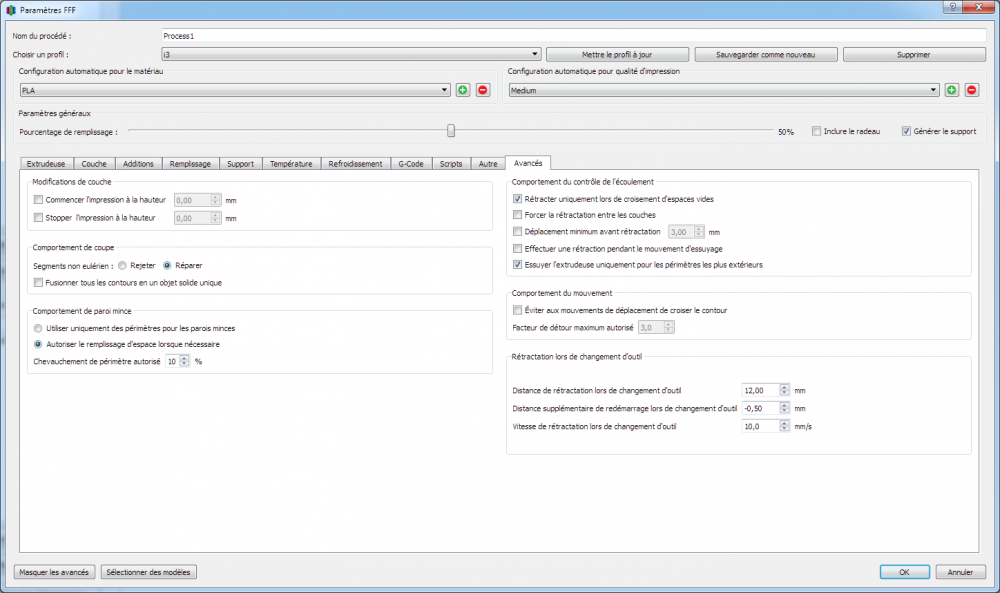Image resolution: width=1000 pixels, height=593 pixels.
Task: Open the Scripts tab
Action: 451,164
